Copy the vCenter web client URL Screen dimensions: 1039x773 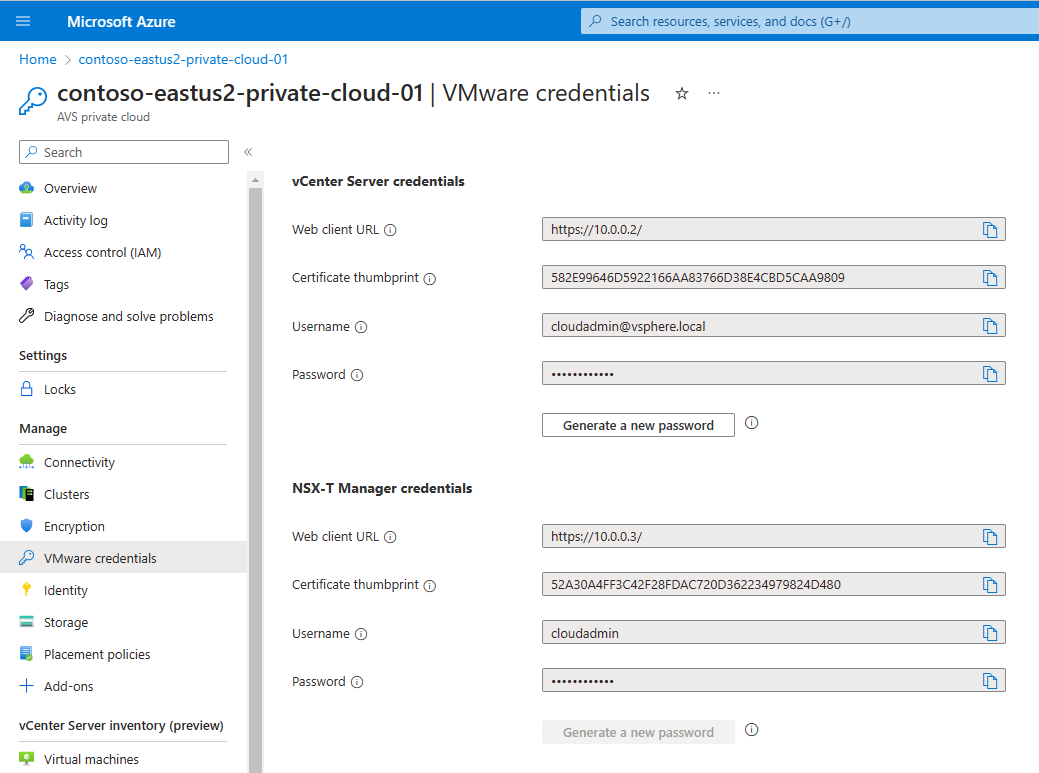[991, 229]
